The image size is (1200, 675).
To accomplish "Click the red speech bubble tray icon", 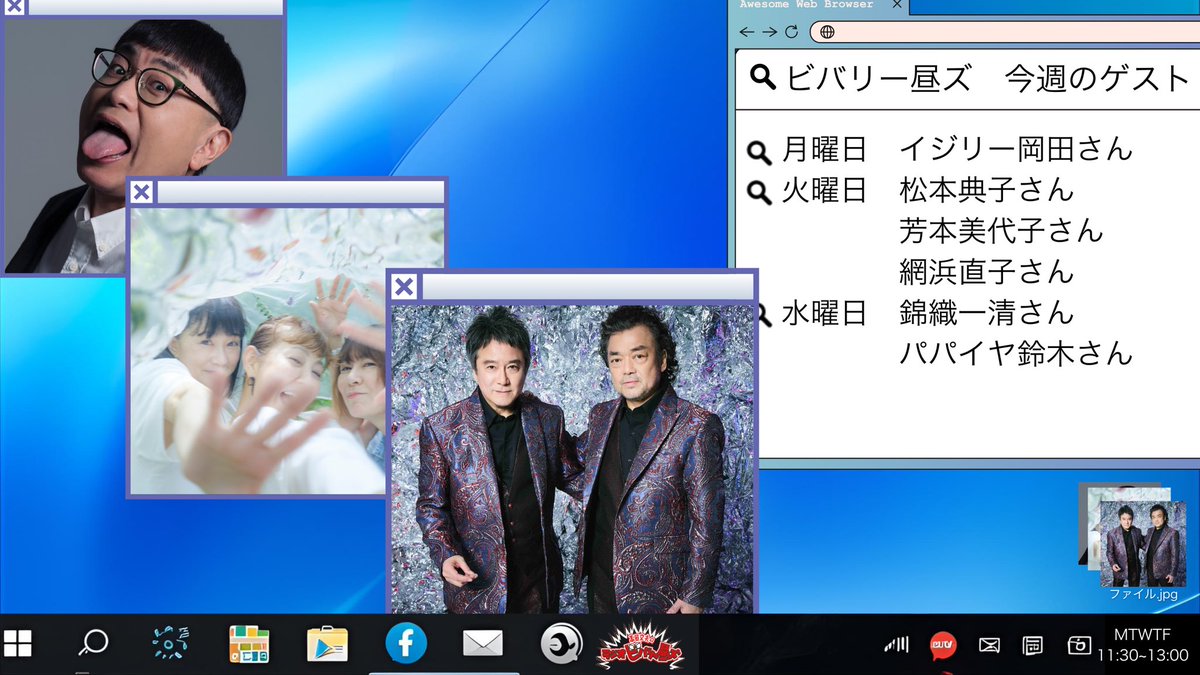I will 942,645.
